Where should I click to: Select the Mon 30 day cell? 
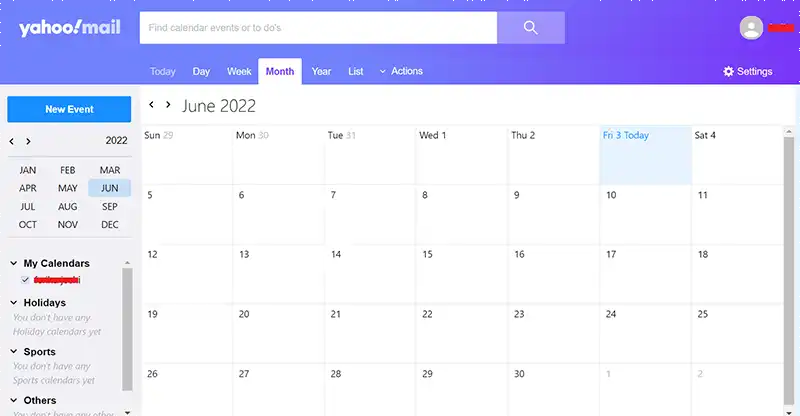[x=279, y=155]
